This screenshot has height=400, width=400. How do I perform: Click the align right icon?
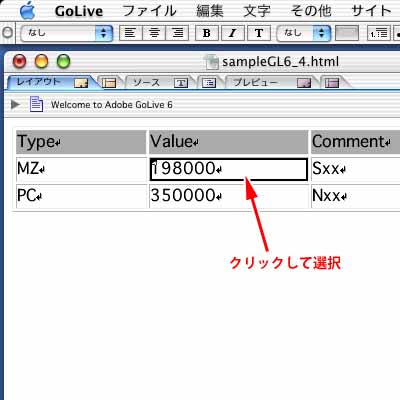177,33
